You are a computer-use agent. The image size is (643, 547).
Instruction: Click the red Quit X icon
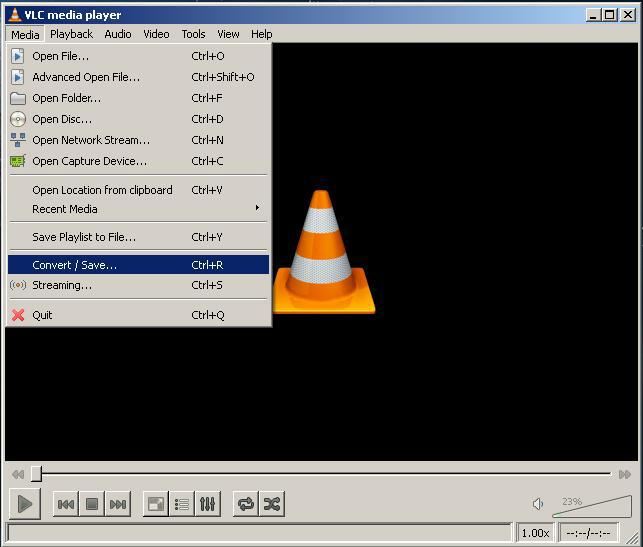click(x=18, y=315)
